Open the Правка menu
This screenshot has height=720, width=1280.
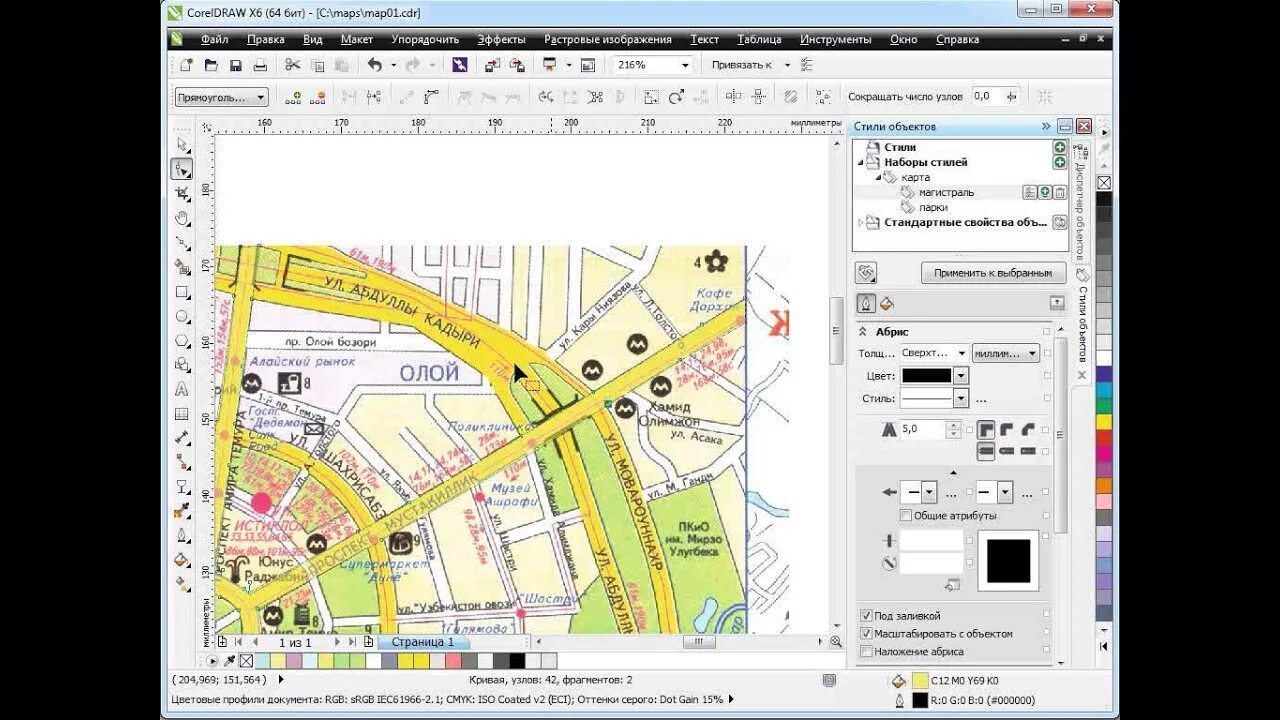coord(266,40)
